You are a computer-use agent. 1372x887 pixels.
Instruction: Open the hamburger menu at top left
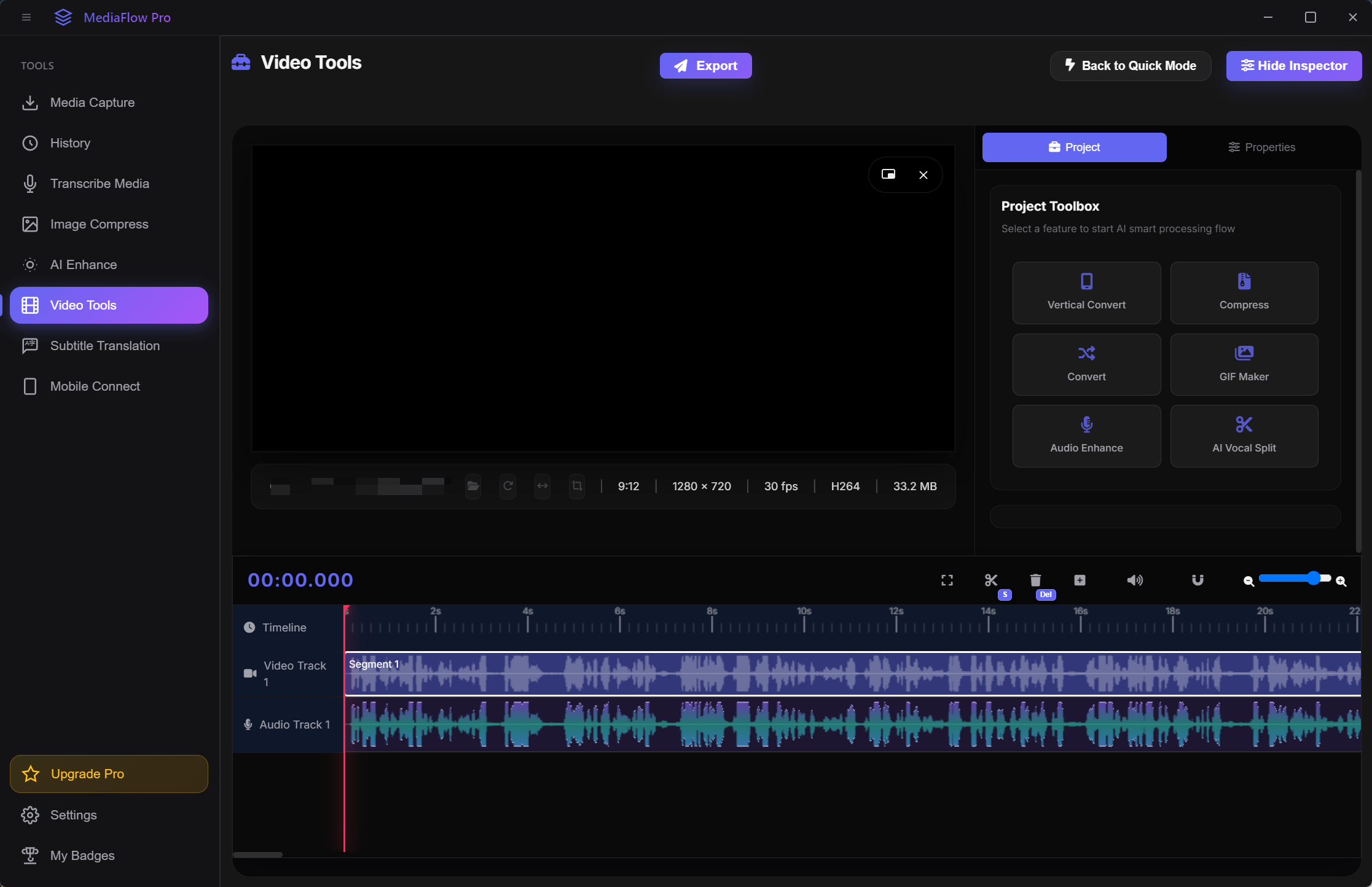[26, 17]
